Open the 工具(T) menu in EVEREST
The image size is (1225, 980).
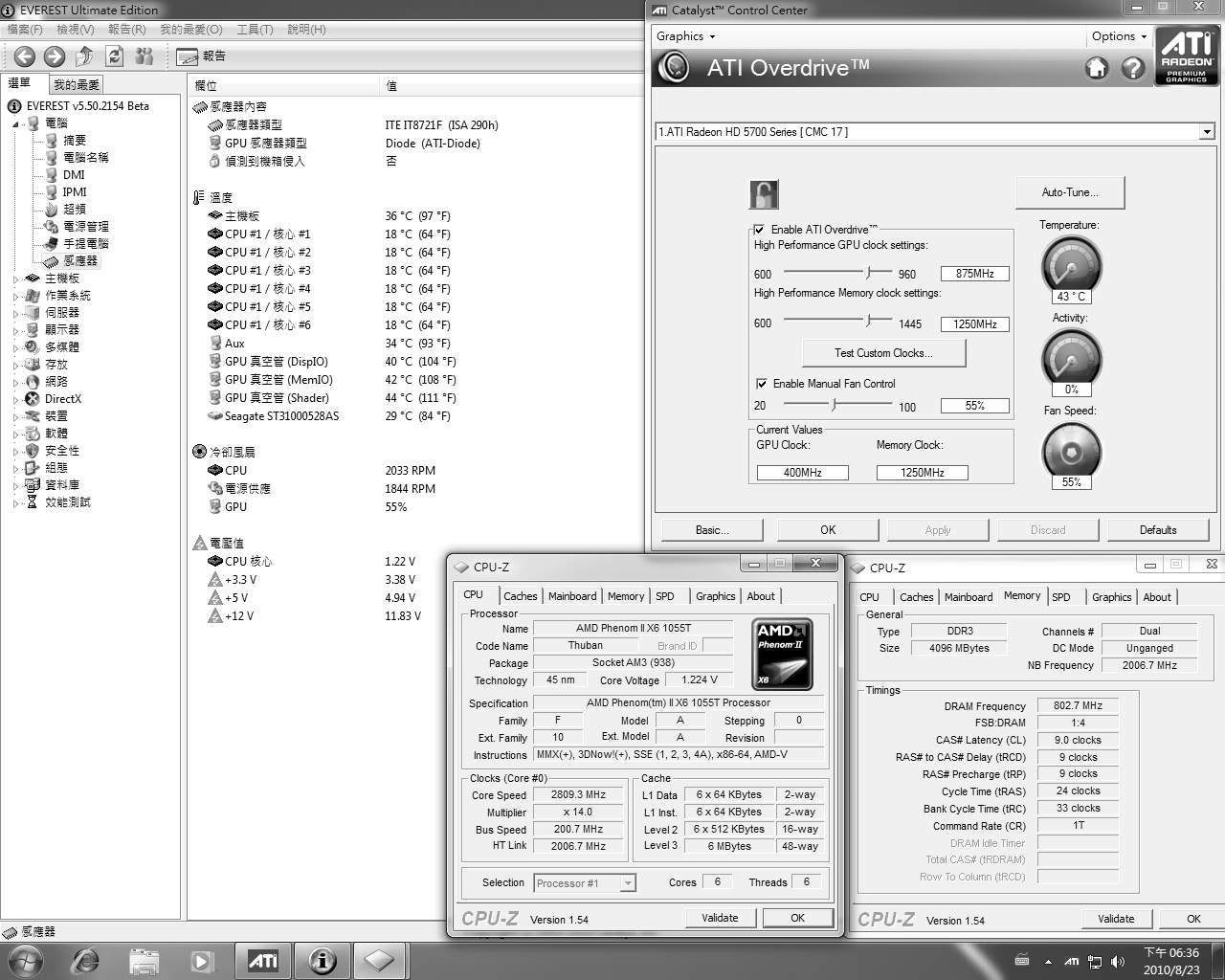tap(255, 30)
